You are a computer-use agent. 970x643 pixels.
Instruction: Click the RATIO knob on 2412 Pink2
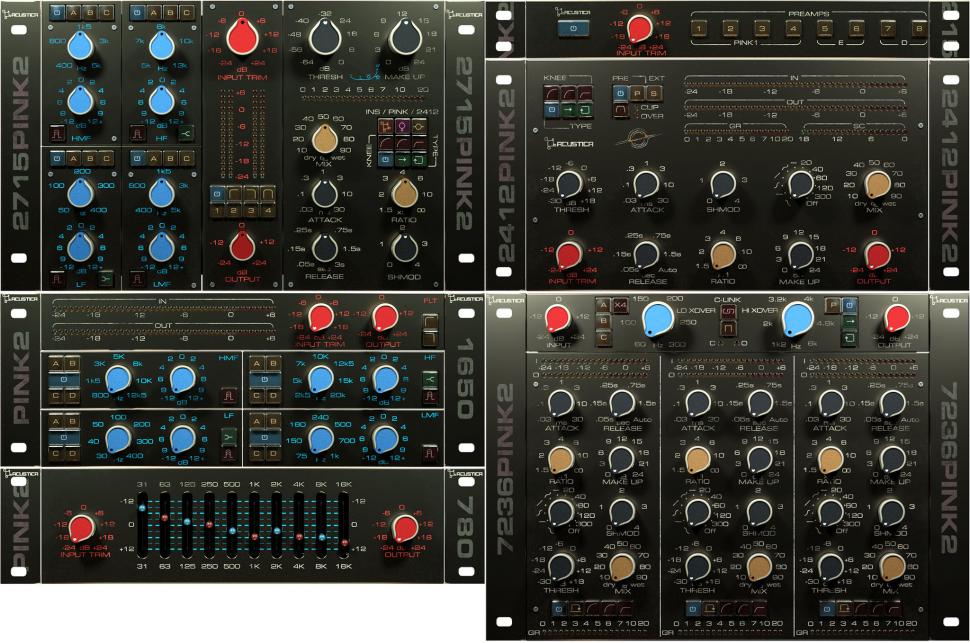point(723,255)
